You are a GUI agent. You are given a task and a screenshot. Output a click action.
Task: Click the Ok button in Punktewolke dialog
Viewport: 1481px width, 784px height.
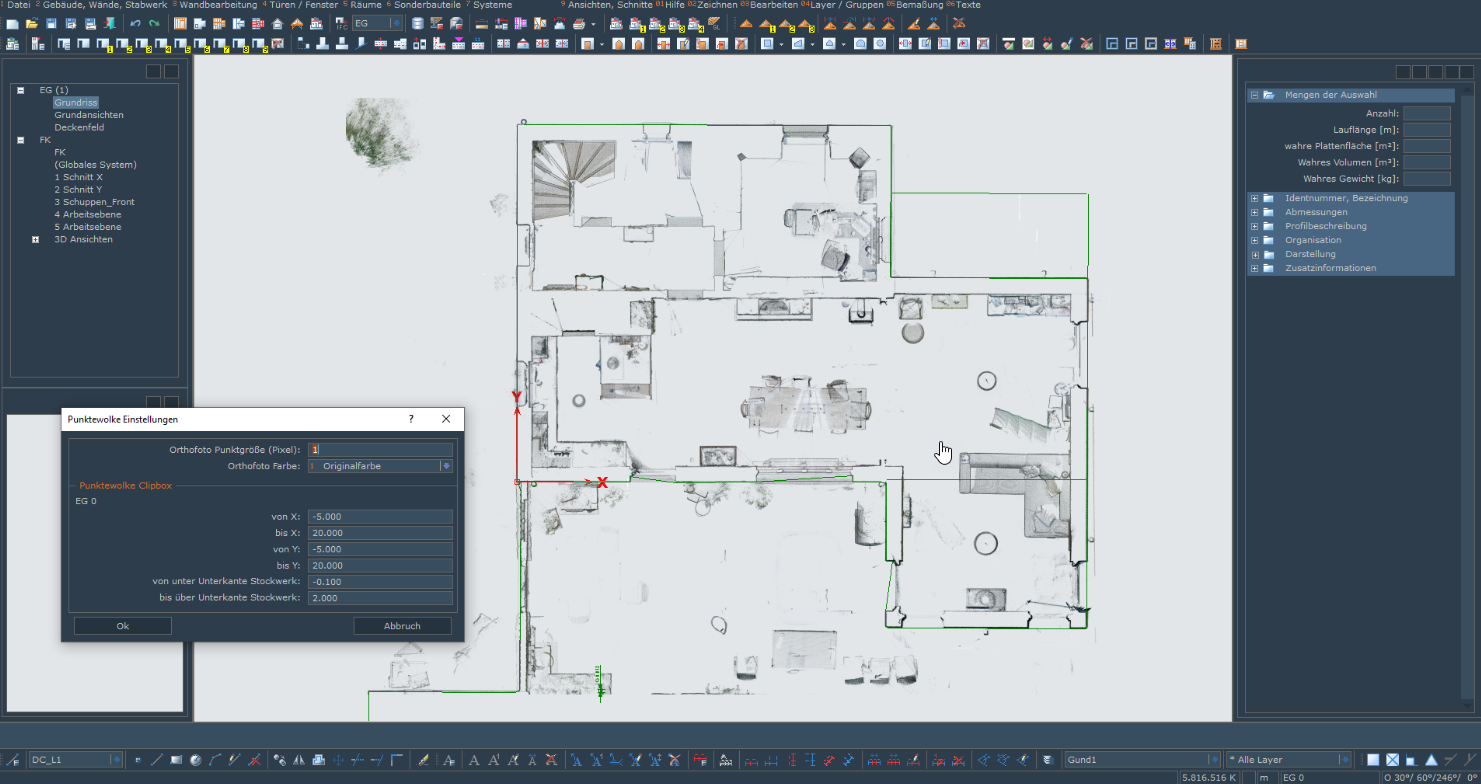(x=123, y=626)
